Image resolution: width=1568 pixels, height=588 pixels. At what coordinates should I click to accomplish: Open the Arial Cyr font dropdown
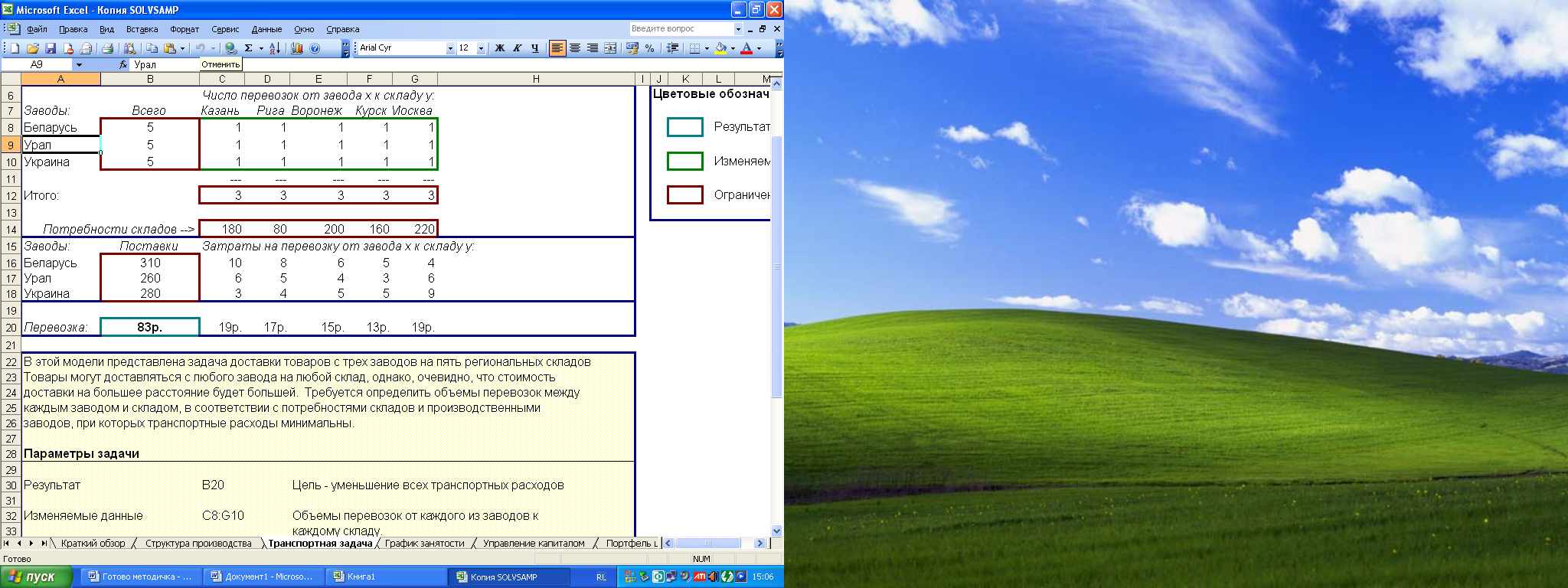[450, 48]
